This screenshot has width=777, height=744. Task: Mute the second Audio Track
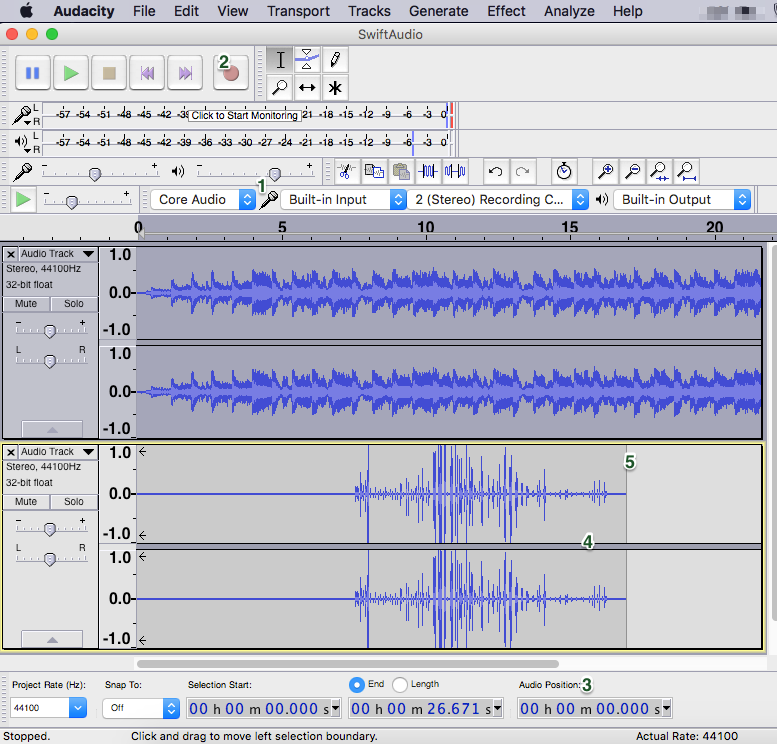pos(26,502)
